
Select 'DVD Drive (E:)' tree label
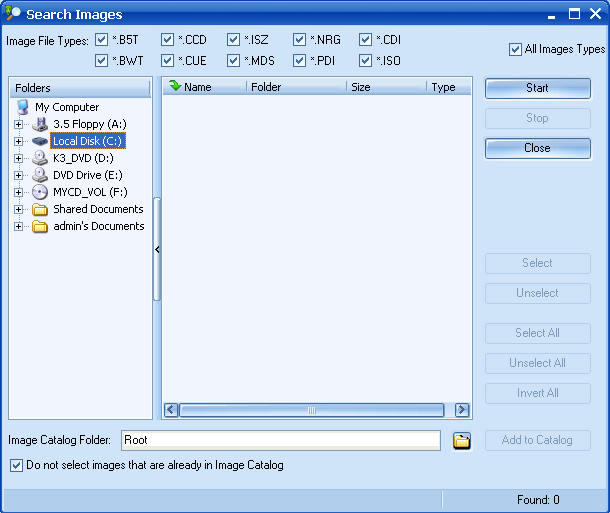pos(88,175)
